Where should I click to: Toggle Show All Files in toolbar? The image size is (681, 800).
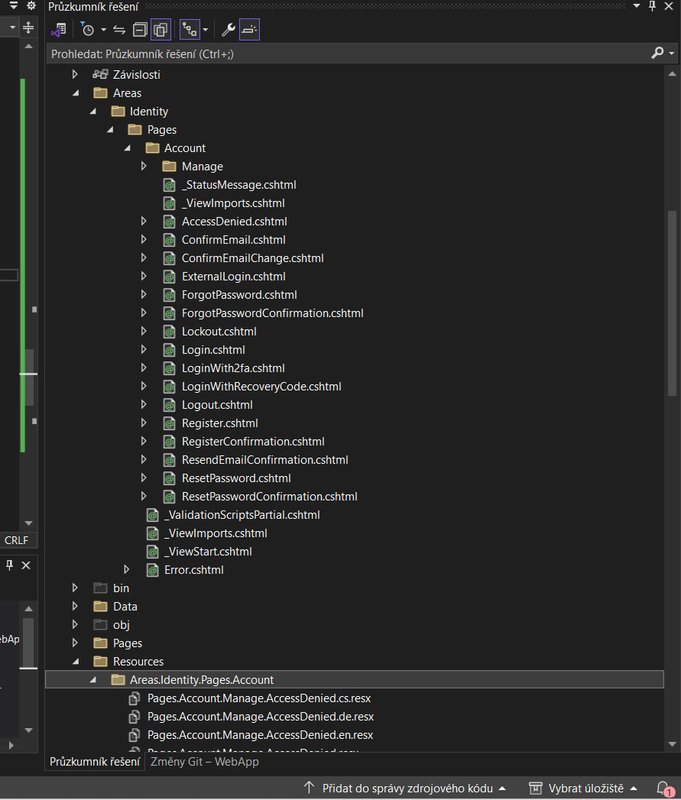(160, 29)
